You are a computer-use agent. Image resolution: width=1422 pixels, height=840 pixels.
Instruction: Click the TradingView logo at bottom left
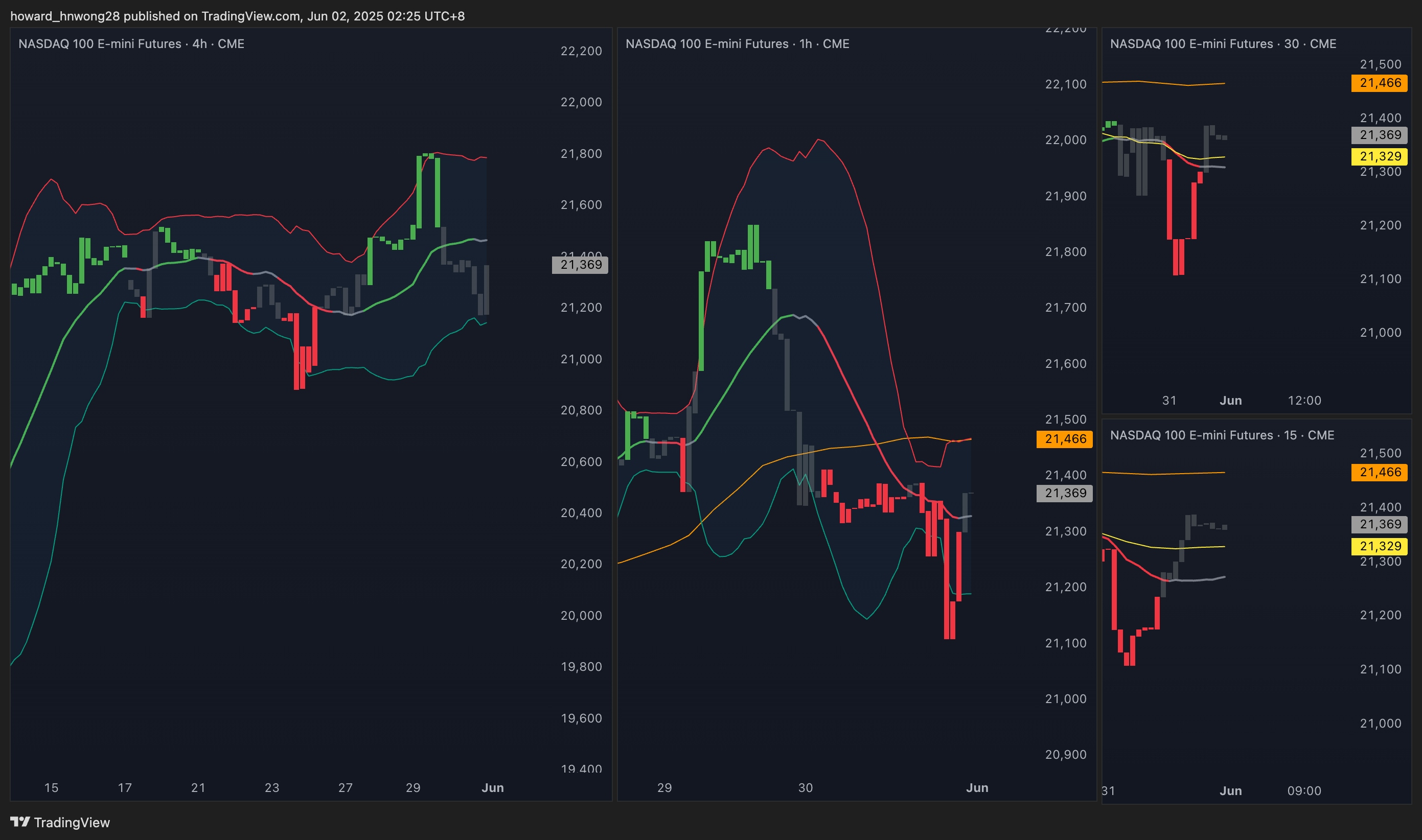pyautogui.click(x=60, y=822)
